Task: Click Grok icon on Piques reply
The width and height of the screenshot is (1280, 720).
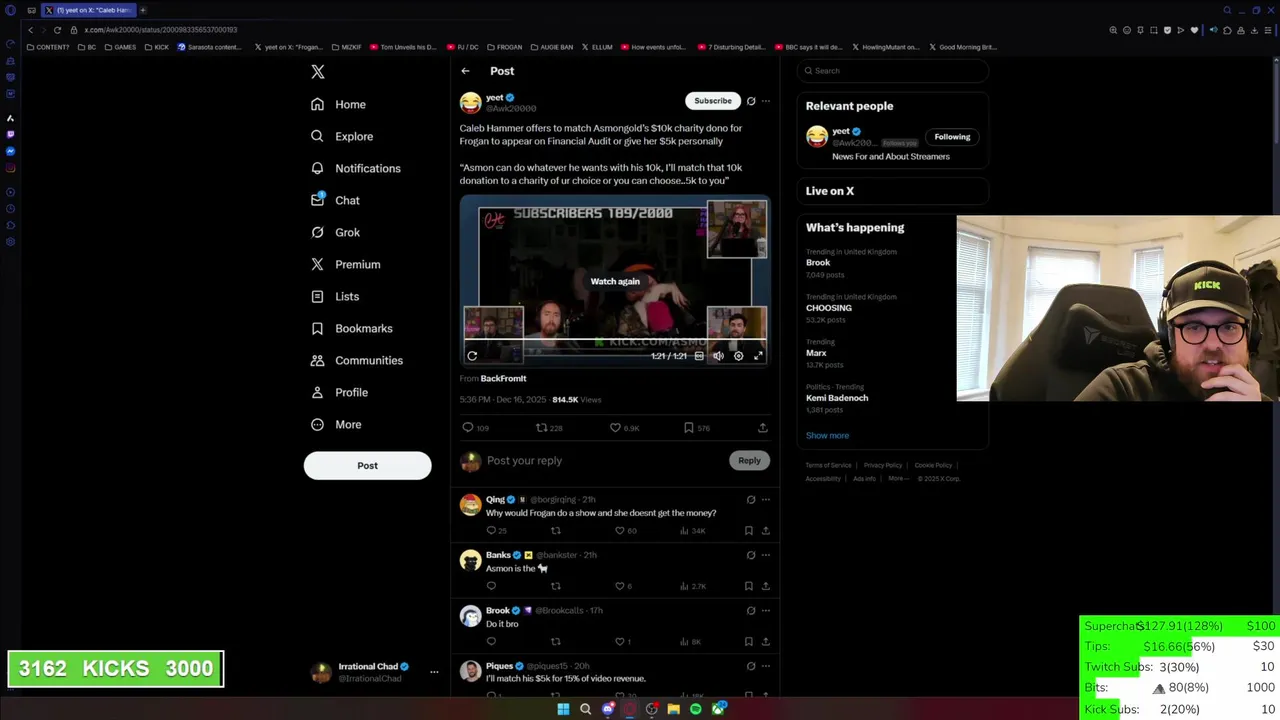Action: [x=751, y=666]
